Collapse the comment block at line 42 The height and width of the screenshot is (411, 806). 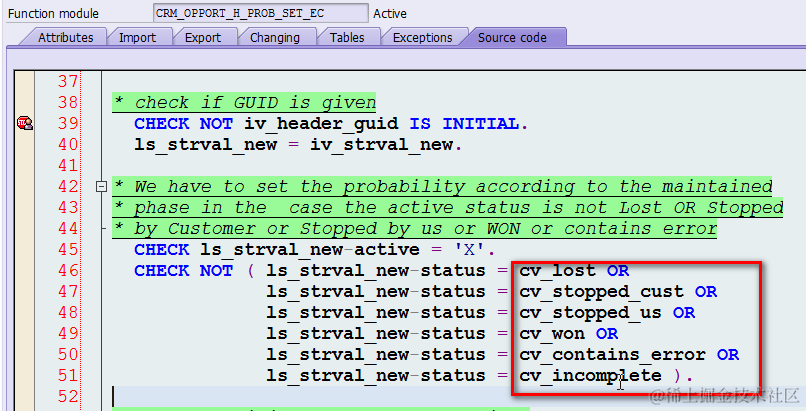pos(101,186)
